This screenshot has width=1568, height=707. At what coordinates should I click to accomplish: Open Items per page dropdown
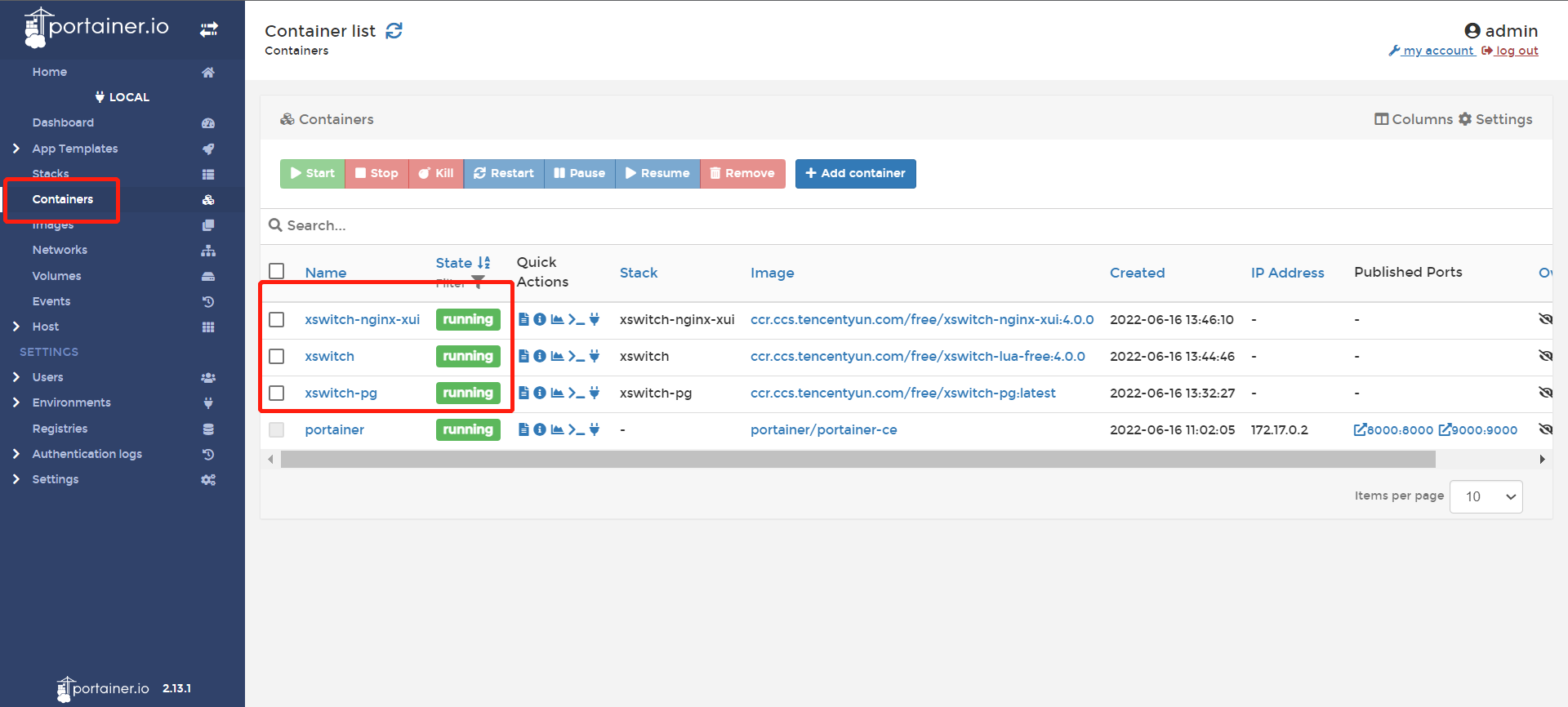coord(1486,496)
